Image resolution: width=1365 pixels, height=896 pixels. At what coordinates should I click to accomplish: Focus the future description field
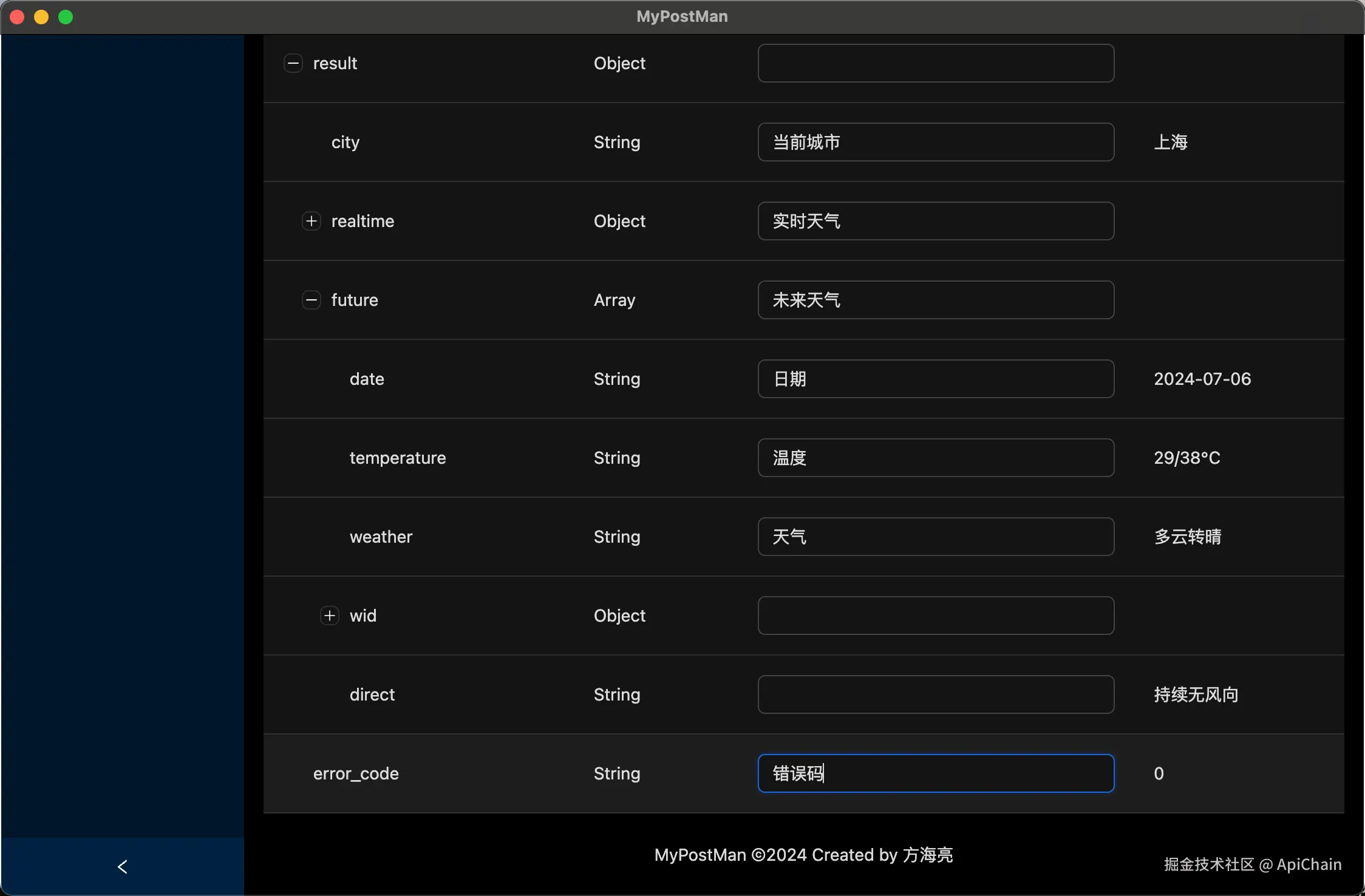coord(935,300)
